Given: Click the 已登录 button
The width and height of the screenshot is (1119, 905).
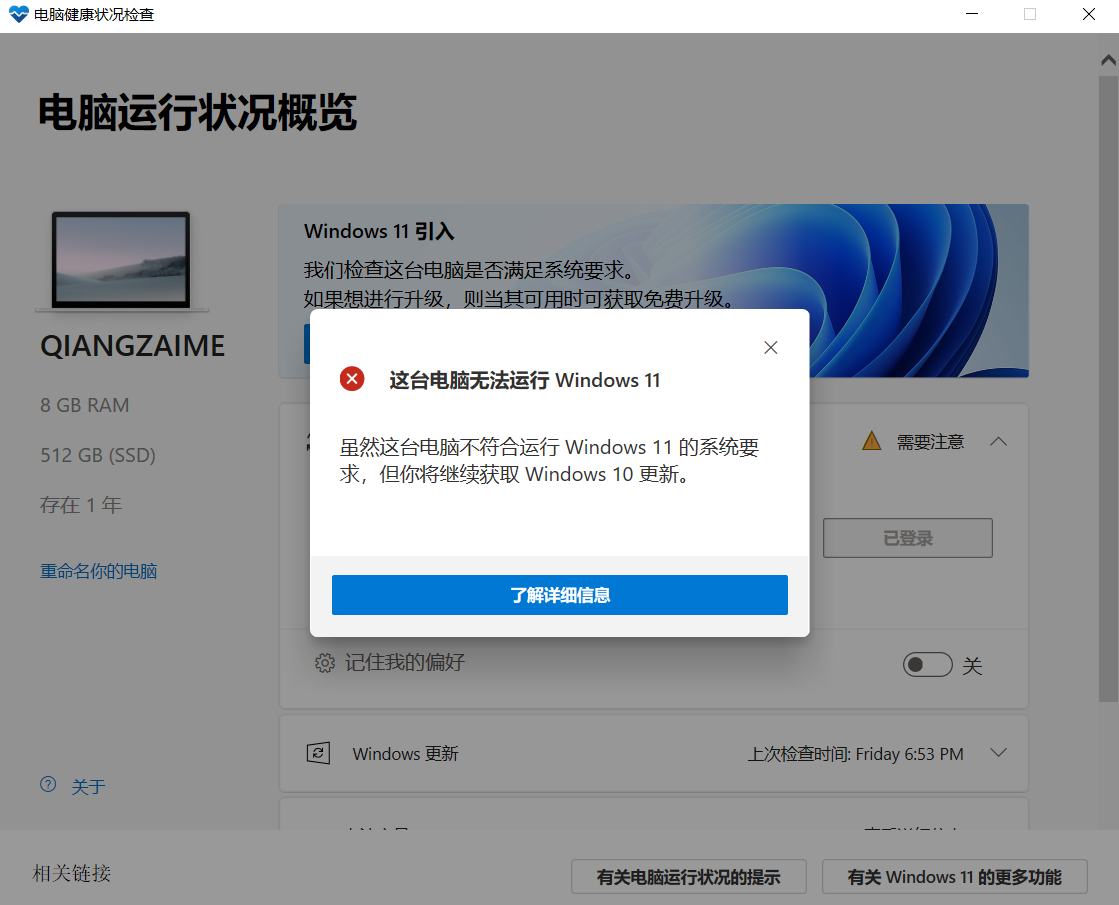Looking at the screenshot, I should pos(907,538).
